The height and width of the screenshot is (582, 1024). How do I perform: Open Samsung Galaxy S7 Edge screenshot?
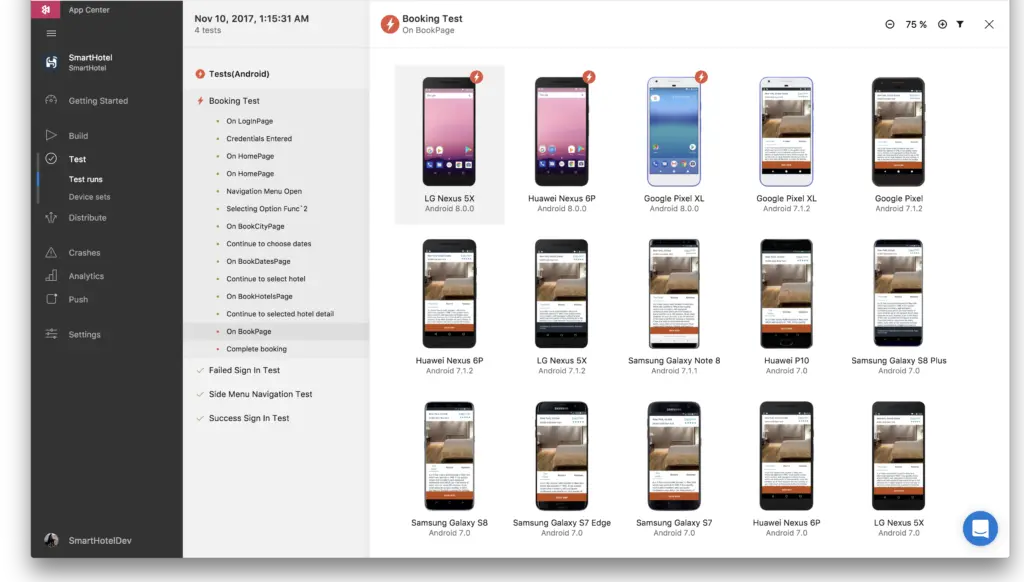562,456
